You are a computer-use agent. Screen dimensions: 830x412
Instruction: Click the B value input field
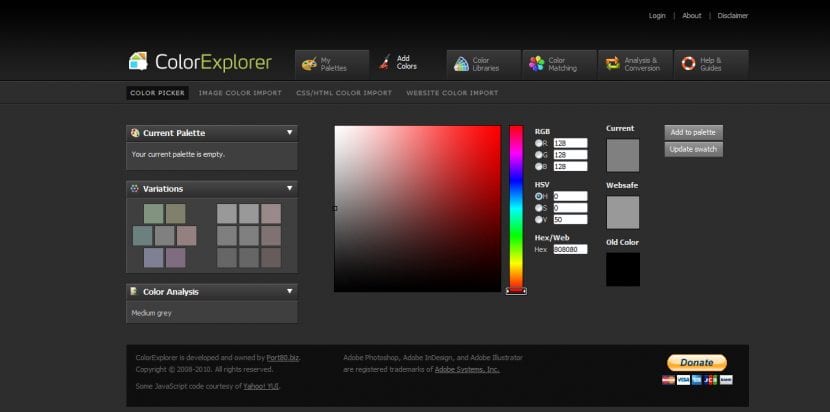tap(571, 166)
